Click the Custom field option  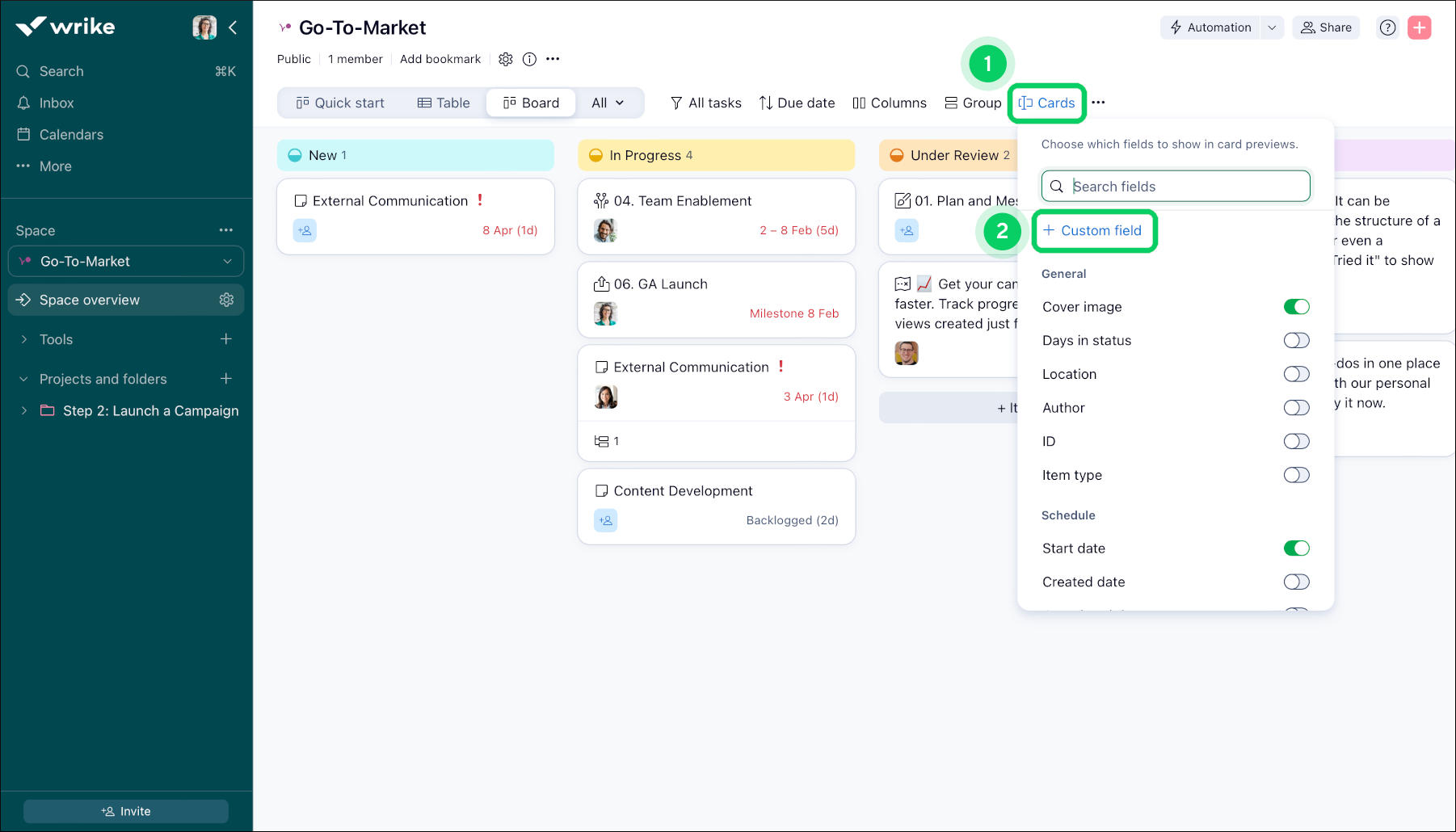[1095, 230]
